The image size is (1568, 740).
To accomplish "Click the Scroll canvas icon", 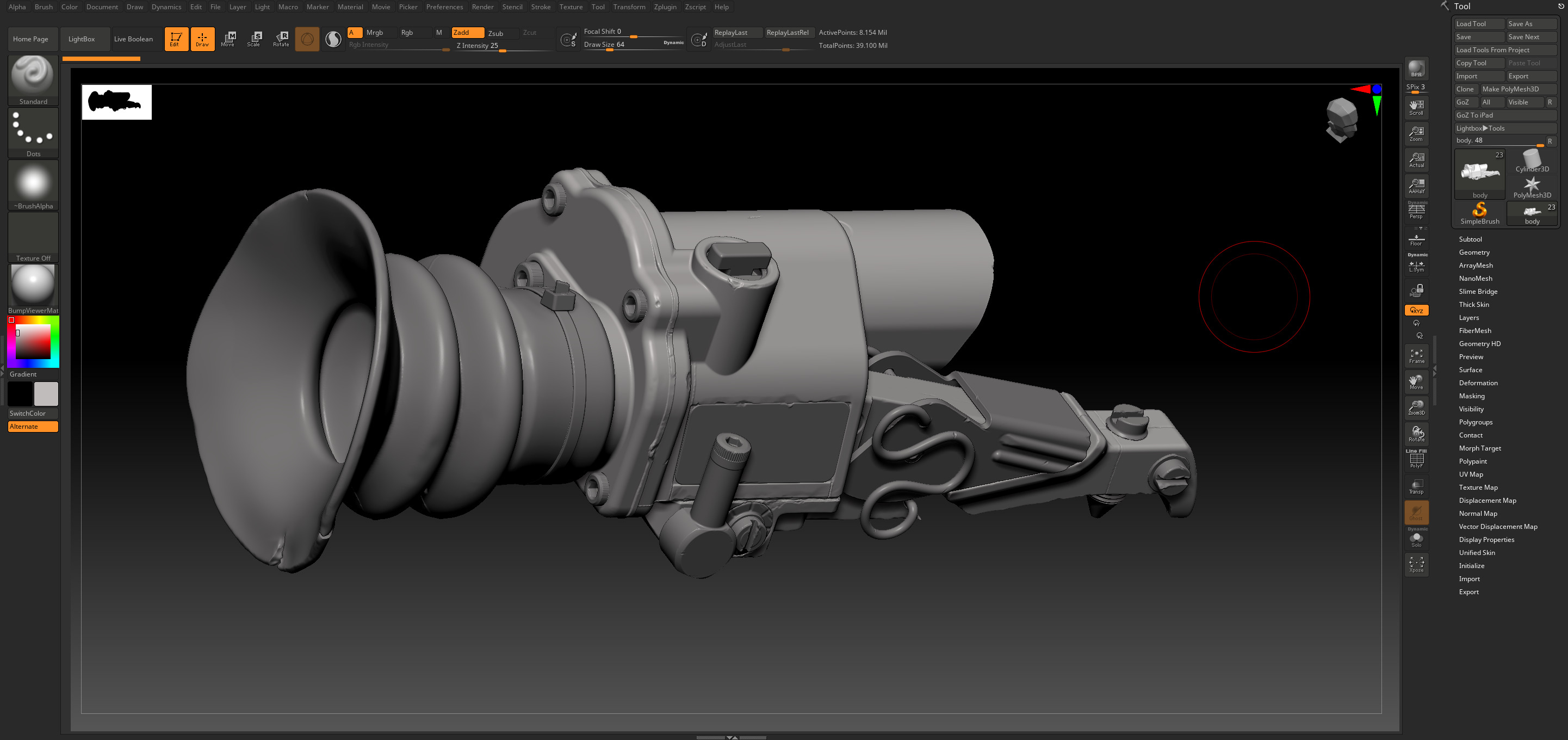I will [x=1416, y=107].
